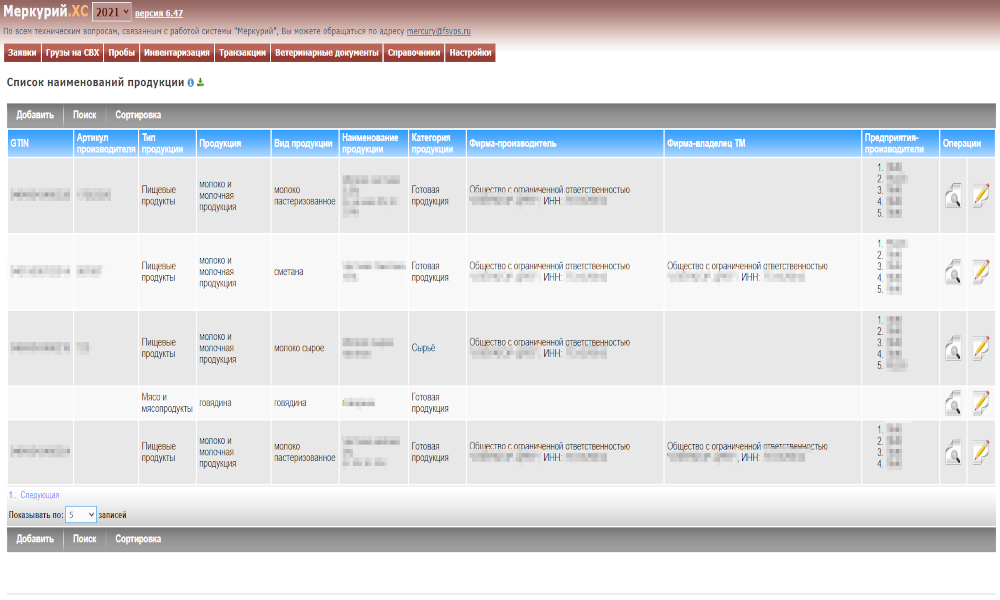Go to the Следующая page link
This screenshot has width=1000, height=600.
point(40,495)
